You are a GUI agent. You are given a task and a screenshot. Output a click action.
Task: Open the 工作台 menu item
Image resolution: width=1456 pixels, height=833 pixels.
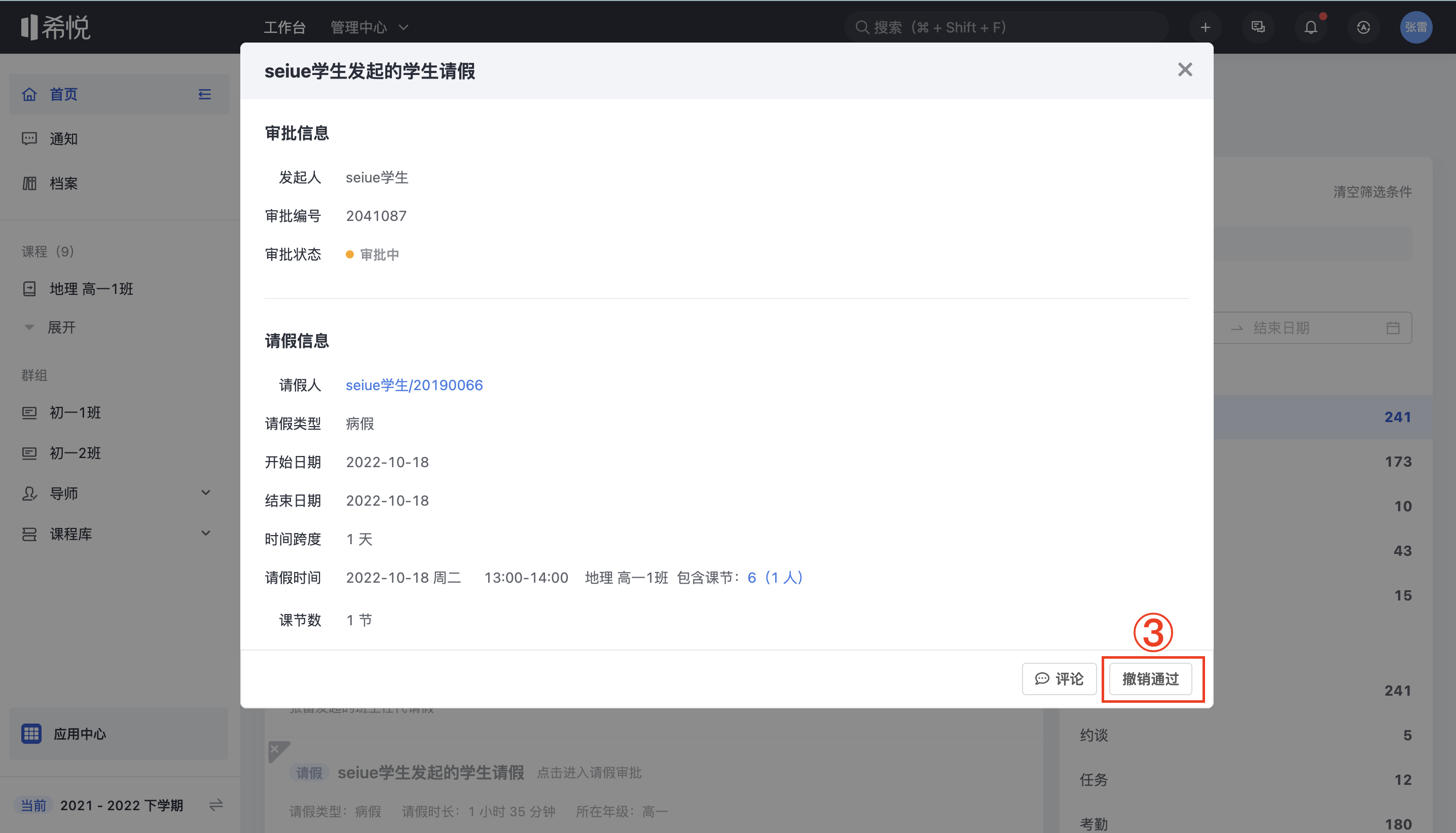pyautogui.click(x=284, y=27)
